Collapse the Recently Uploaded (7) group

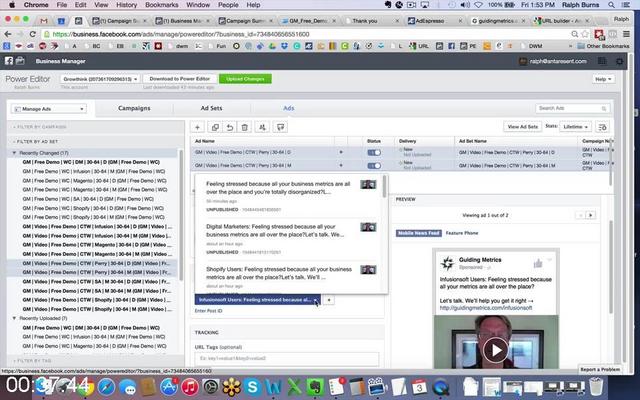[x=14, y=318]
